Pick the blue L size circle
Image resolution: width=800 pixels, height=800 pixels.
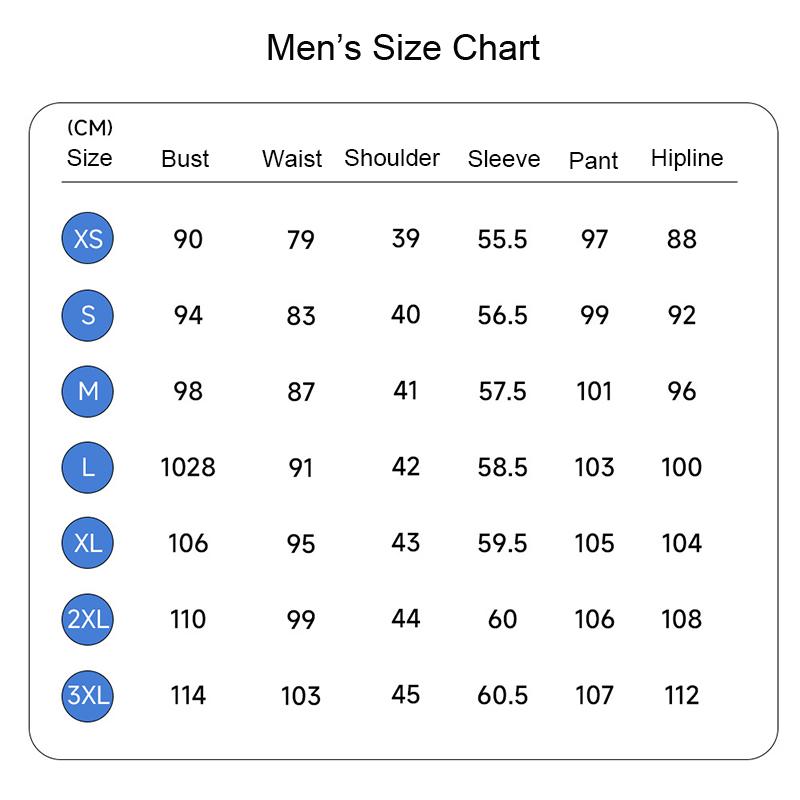click(88, 467)
